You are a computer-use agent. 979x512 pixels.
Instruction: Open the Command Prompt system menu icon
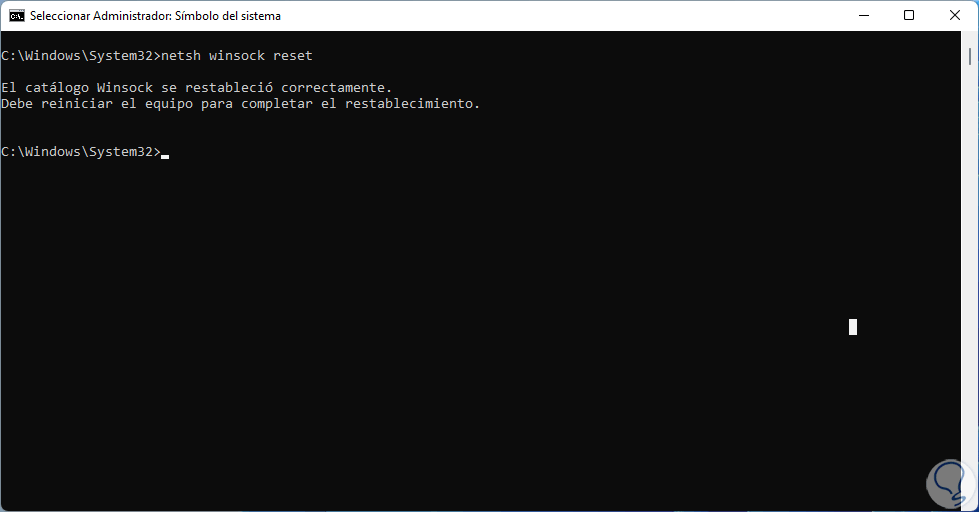[x=17, y=16]
